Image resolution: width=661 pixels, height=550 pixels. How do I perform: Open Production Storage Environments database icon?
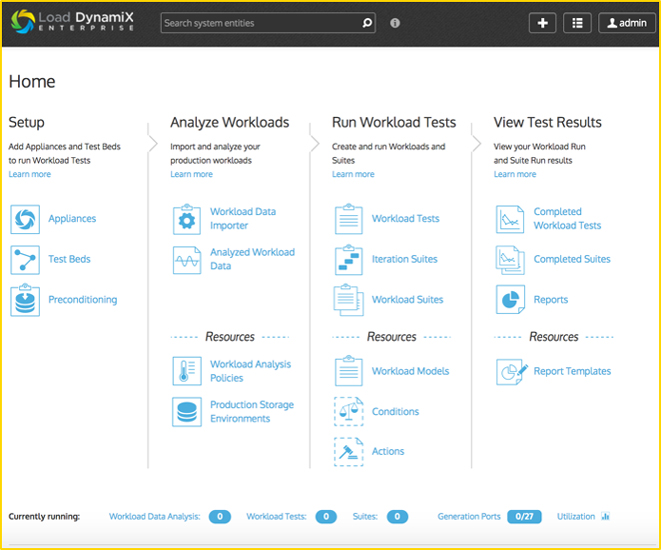click(x=187, y=412)
